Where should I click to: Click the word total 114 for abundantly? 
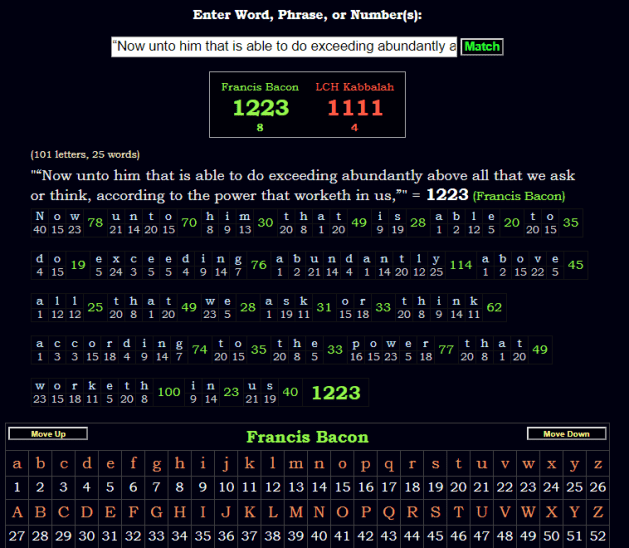(461, 265)
